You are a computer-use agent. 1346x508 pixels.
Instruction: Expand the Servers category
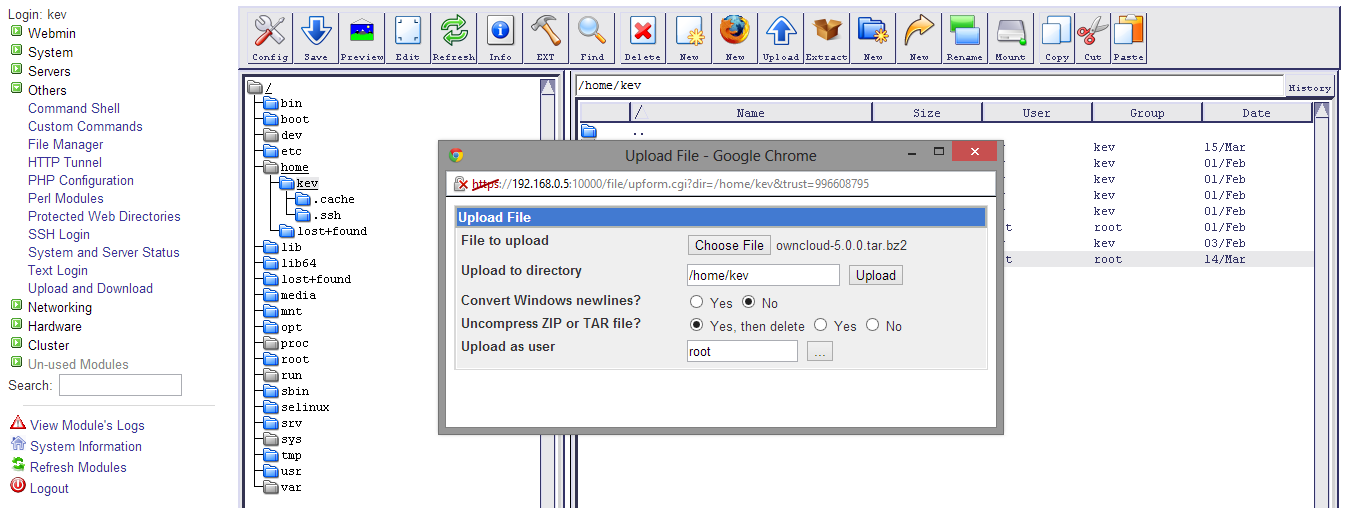tap(16, 71)
